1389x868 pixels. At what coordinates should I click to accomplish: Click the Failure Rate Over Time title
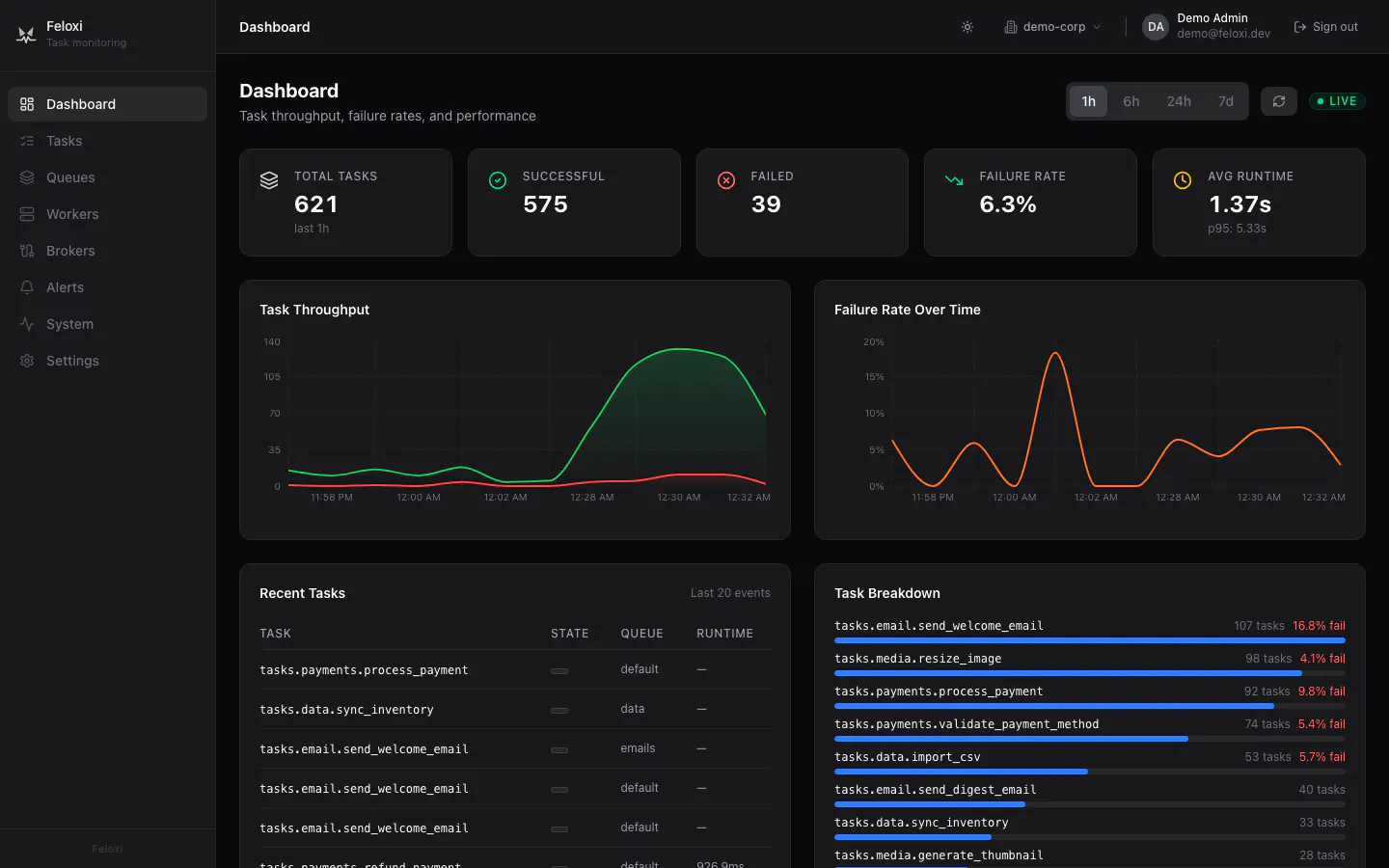(x=908, y=310)
